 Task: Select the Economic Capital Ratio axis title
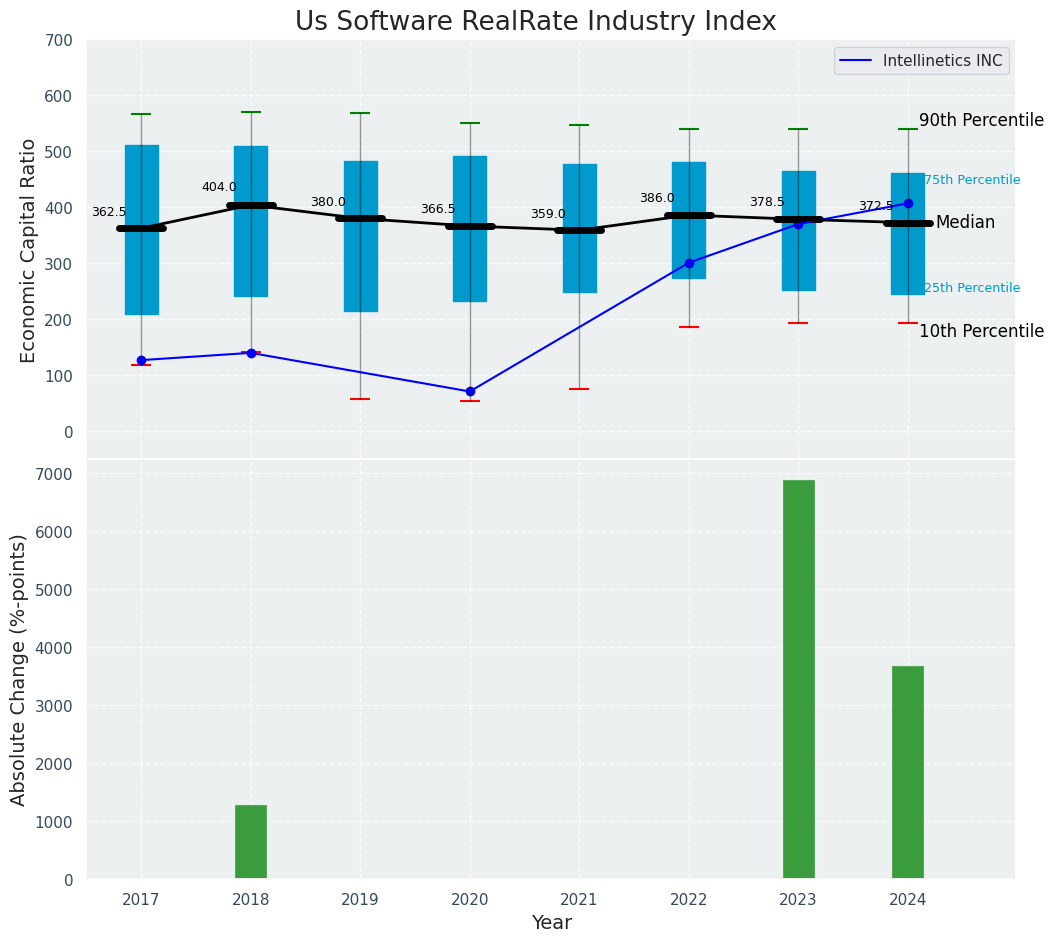[x=29, y=250]
